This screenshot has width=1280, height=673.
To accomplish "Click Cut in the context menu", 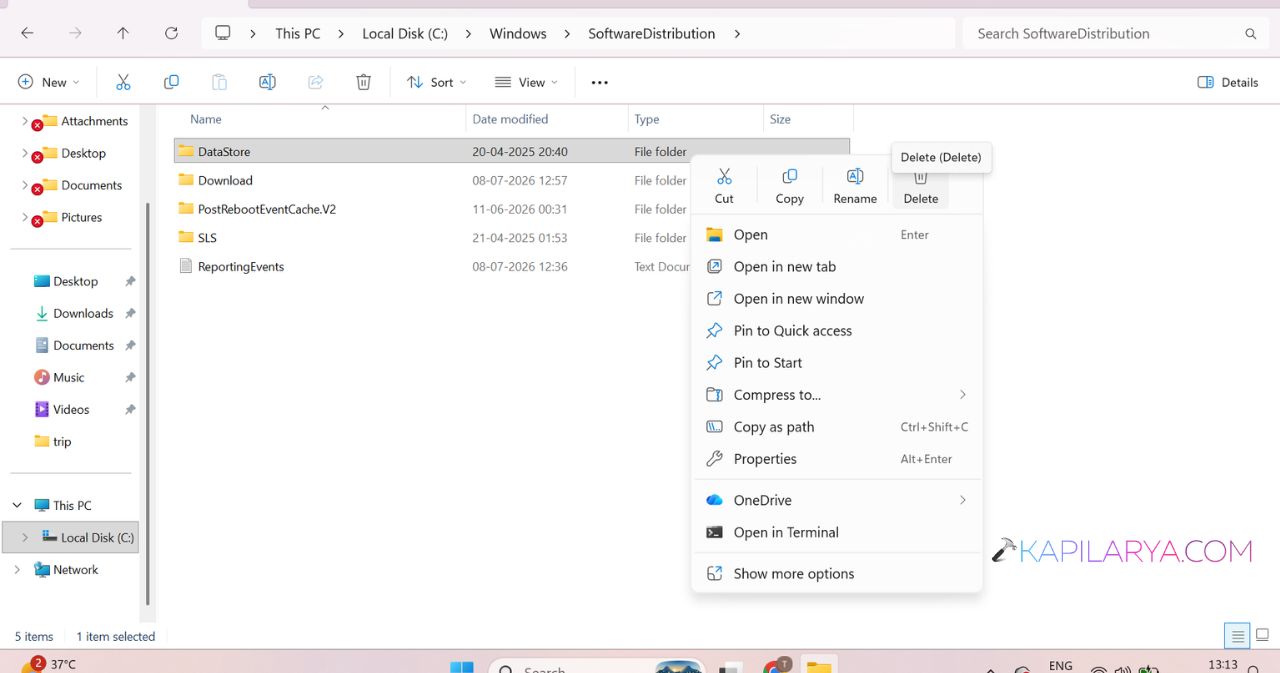I will [x=724, y=186].
